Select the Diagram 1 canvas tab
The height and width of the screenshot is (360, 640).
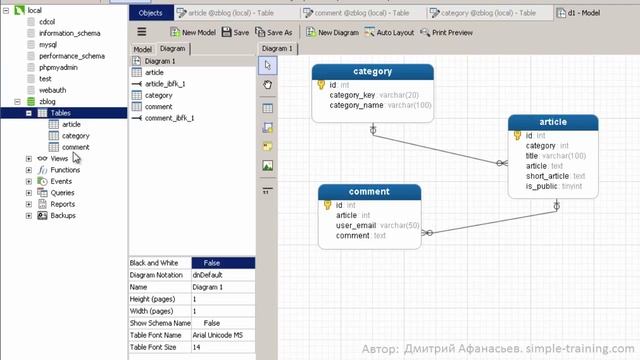click(277, 49)
